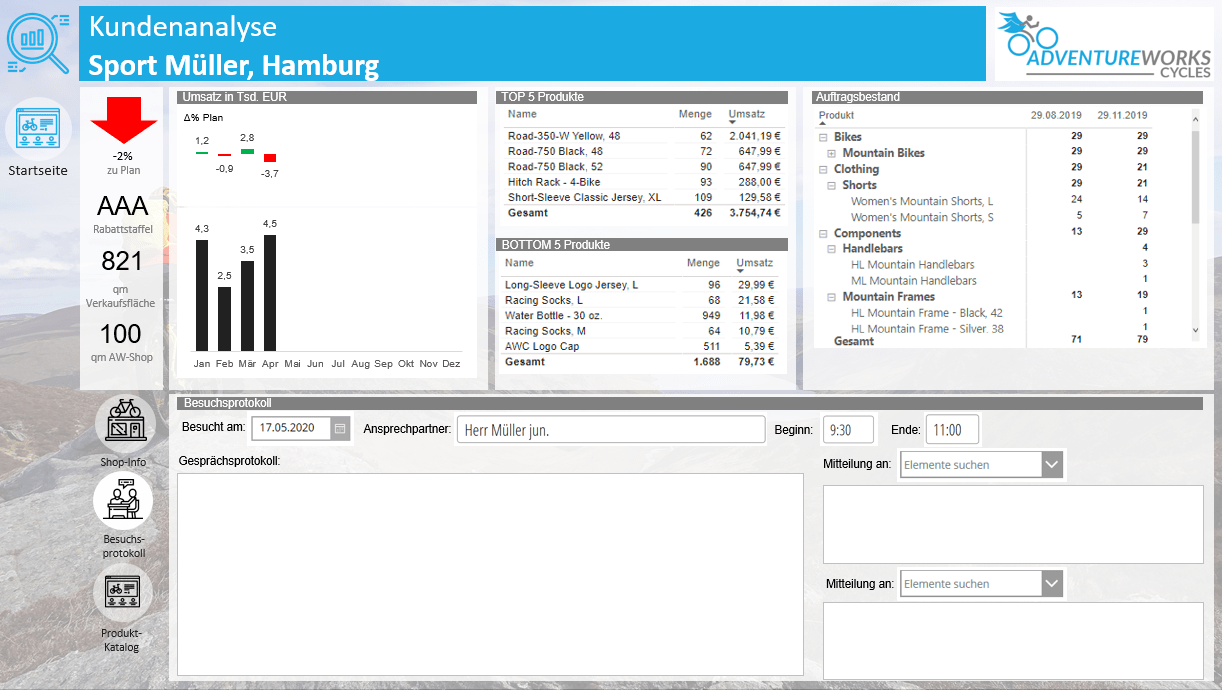
Task: Open the Startseite home icon
Action: coord(38,128)
